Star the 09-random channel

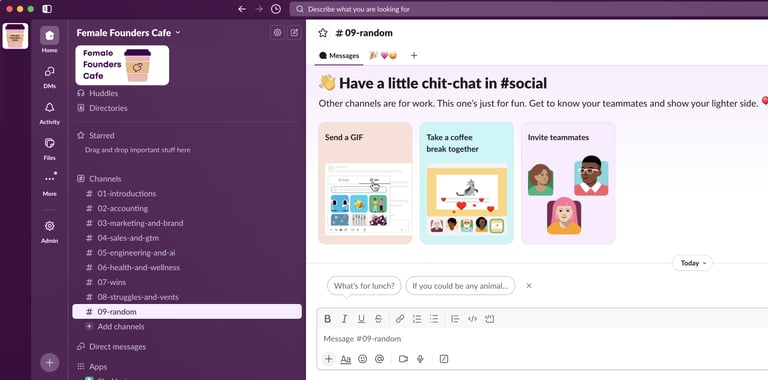coord(323,33)
